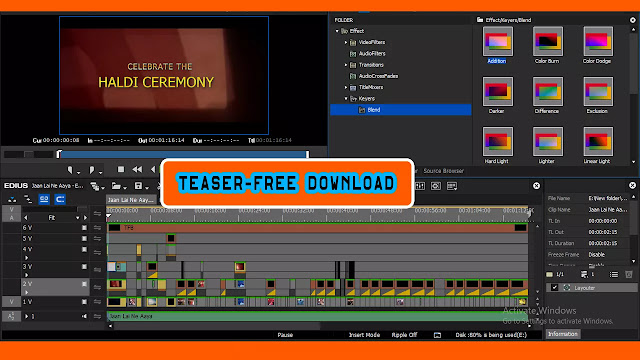The width and height of the screenshot is (640, 360).
Task: Select the Exclusion blend effect
Action: coord(598,95)
